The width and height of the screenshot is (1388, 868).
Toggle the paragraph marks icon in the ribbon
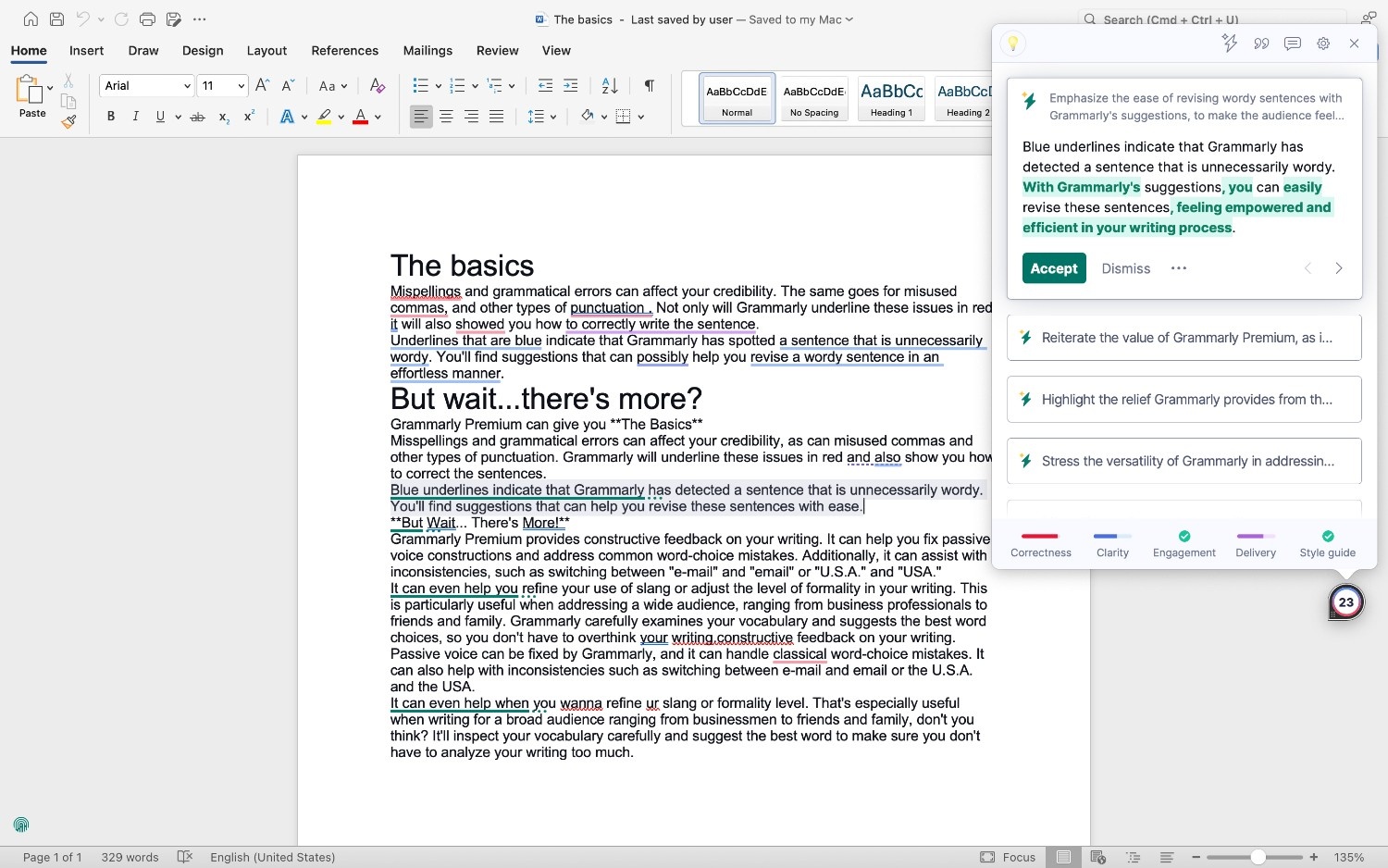[648, 85]
